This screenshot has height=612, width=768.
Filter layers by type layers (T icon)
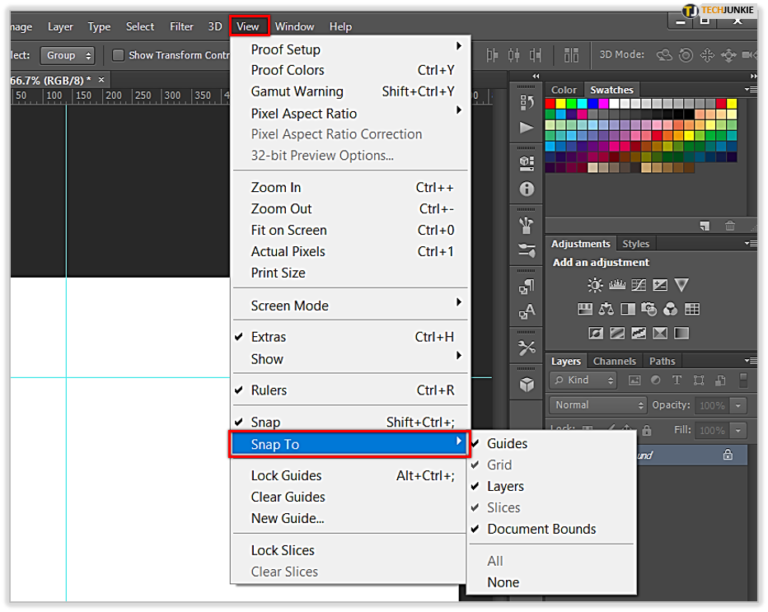point(677,380)
